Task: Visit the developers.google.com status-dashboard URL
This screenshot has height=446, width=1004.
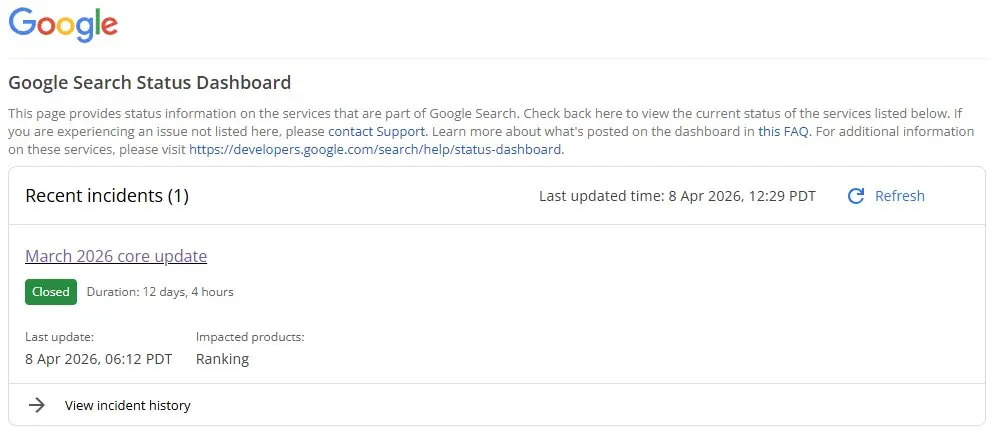Action: point(376,150)
